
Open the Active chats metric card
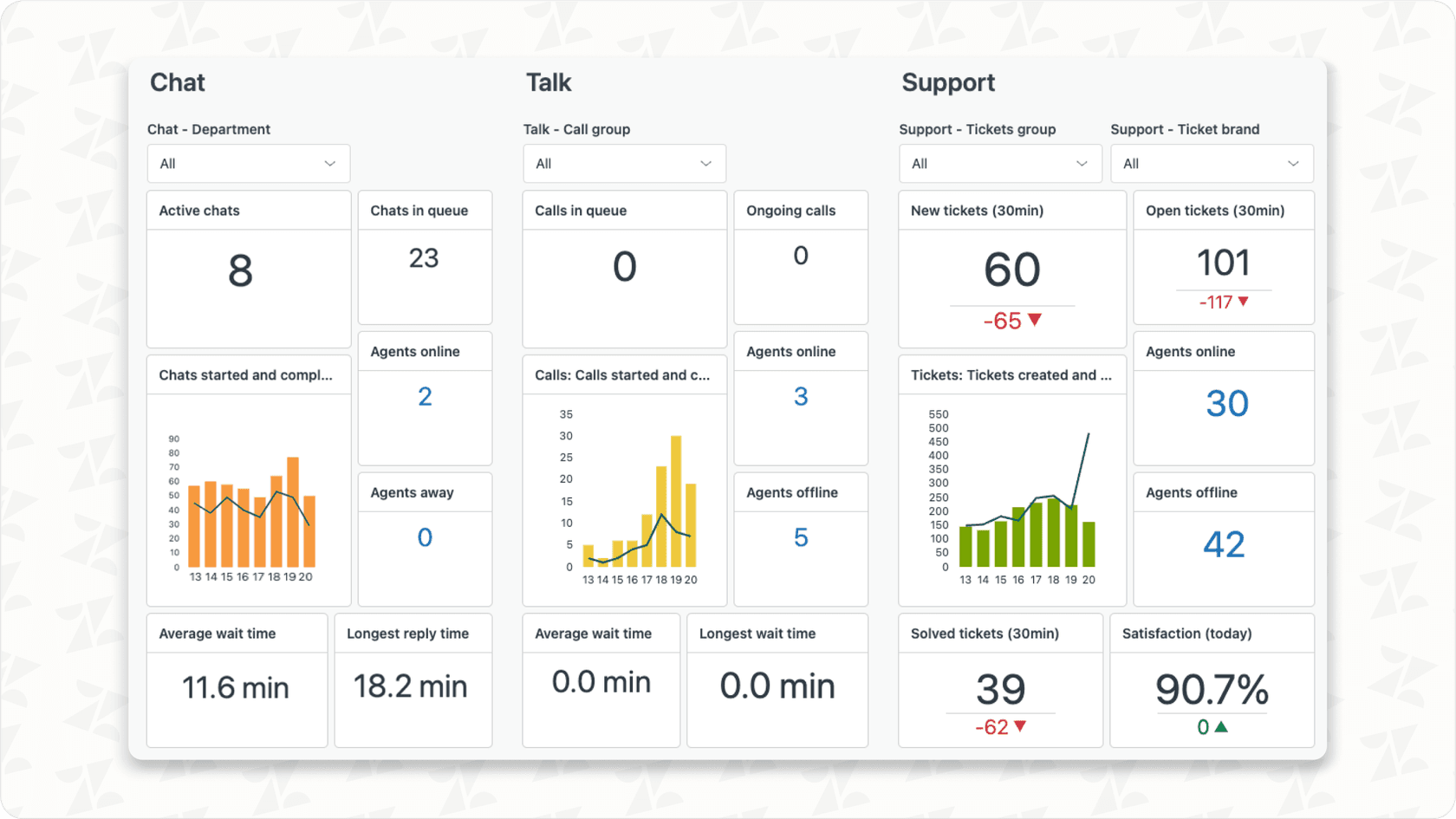[x=248, y=270]
